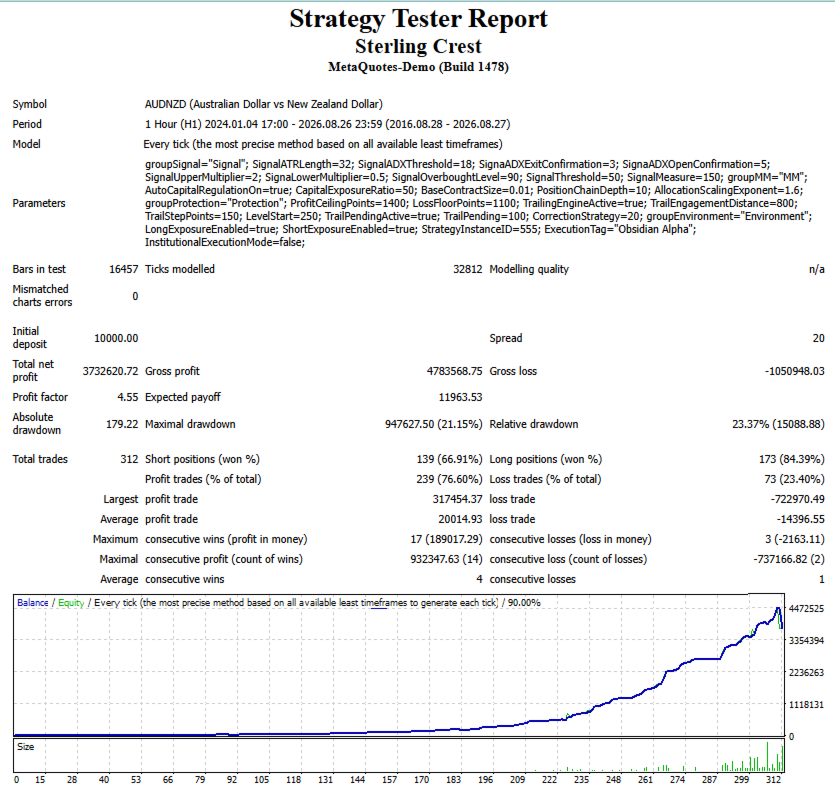Click Total trades value 312

(129, 460)
